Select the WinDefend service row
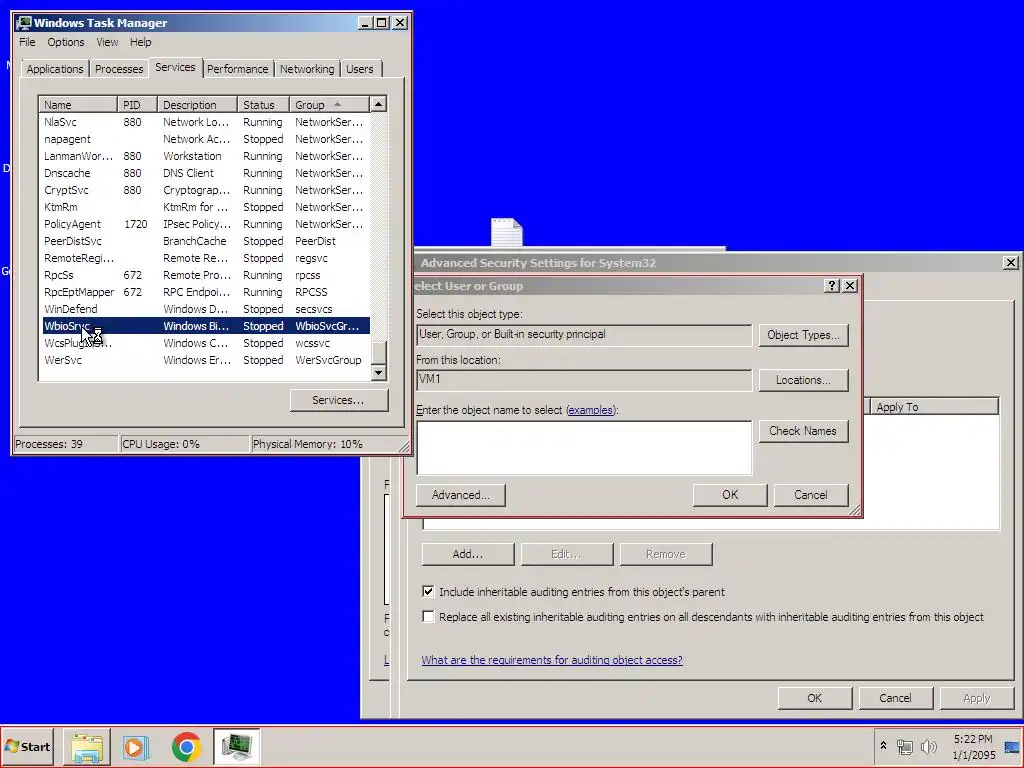This screenshot has height=768, width=1024. tap(206, 309)
